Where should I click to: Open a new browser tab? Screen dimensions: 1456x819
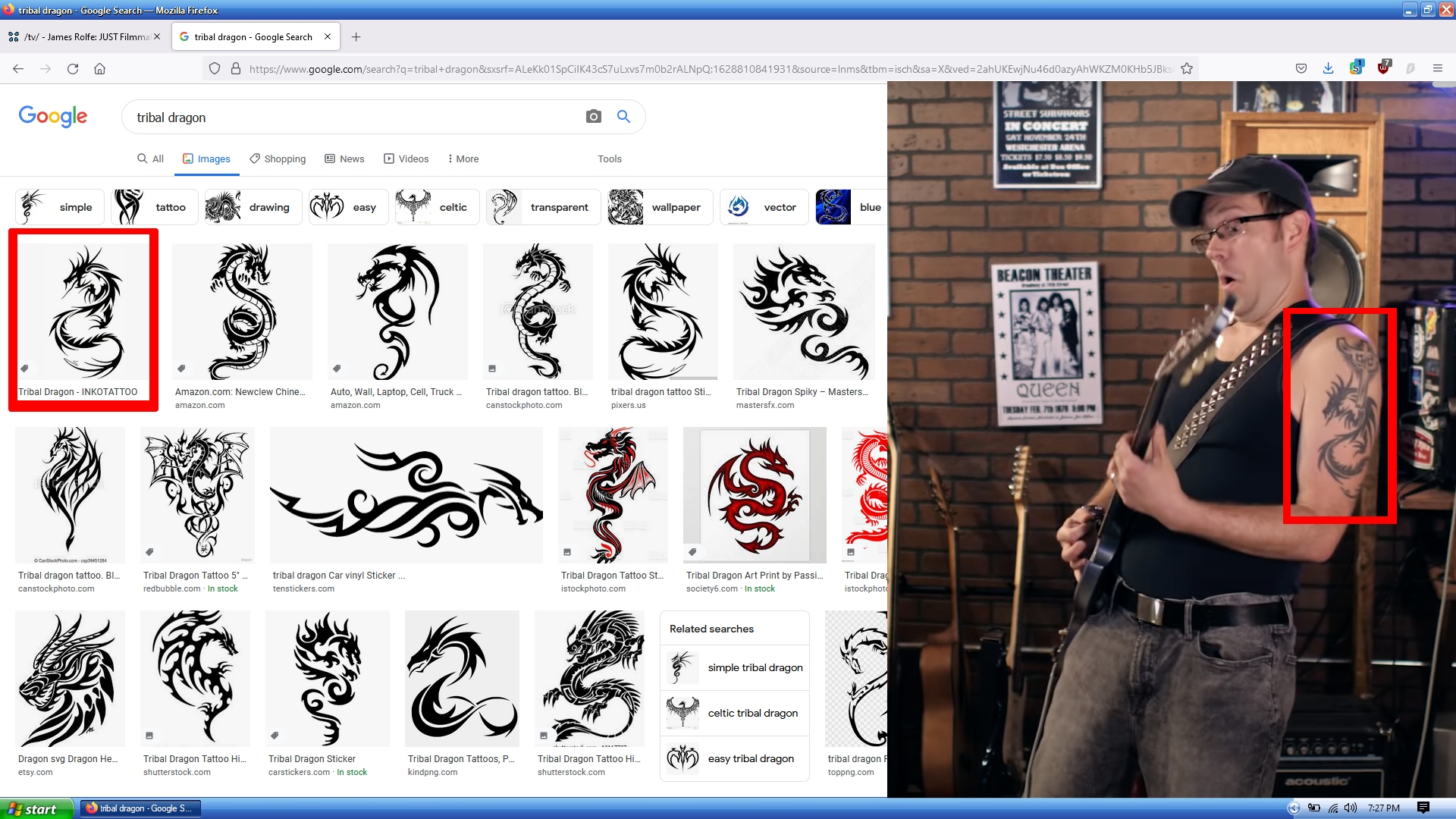(356, 36)
